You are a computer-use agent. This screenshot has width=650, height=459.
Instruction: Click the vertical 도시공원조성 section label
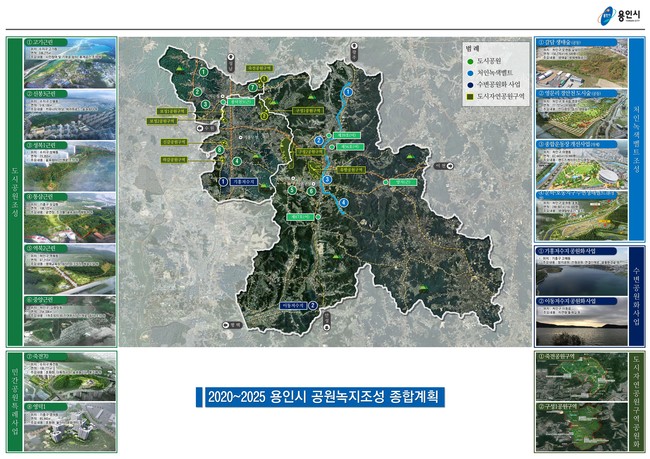[x=15, y=192]
